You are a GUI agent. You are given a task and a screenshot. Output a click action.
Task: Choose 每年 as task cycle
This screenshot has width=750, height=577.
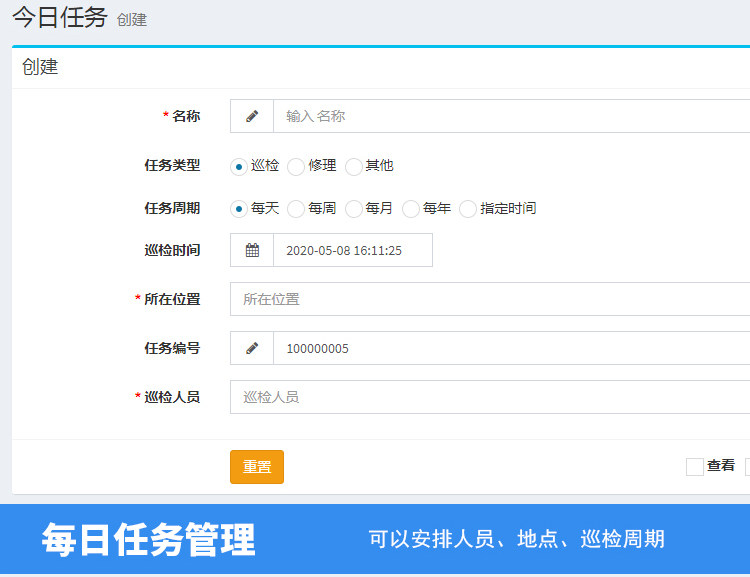(411, 209)
